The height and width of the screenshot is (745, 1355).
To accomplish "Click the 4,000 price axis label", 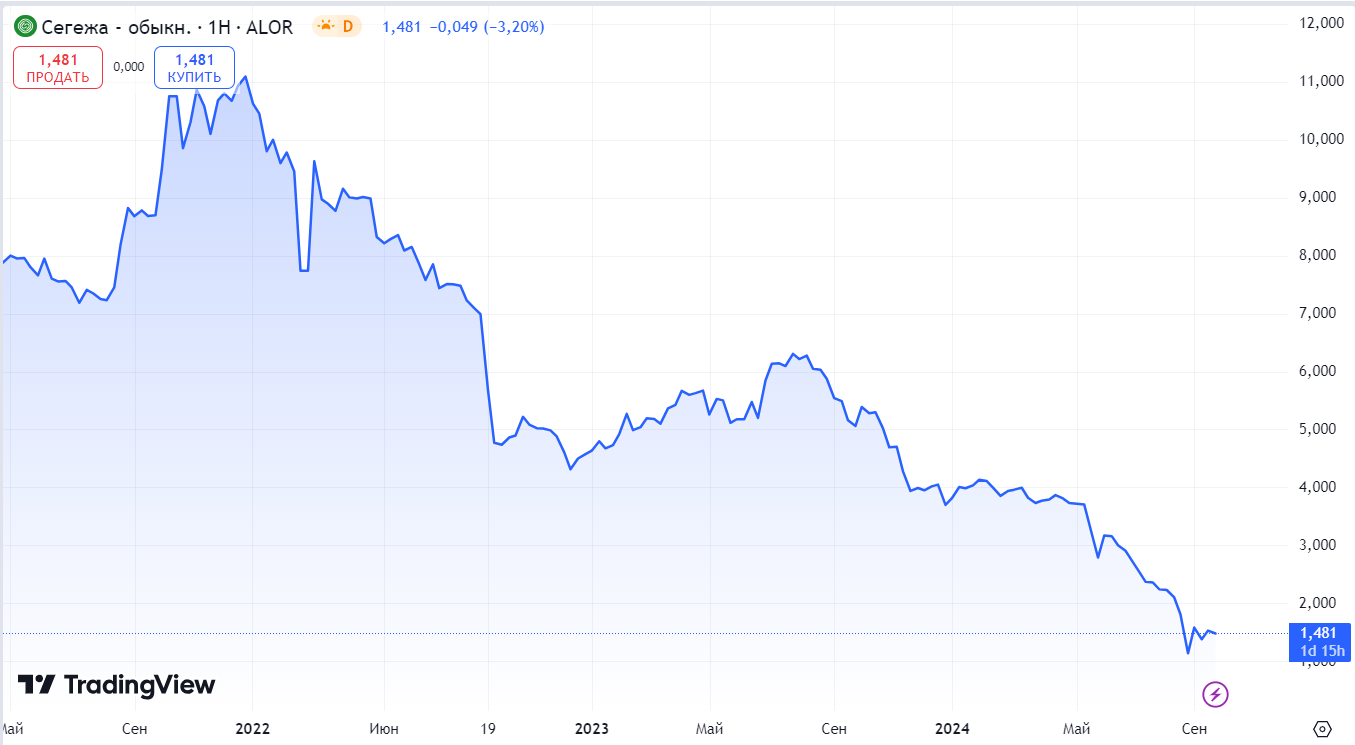I will [x=1319, y=487].
